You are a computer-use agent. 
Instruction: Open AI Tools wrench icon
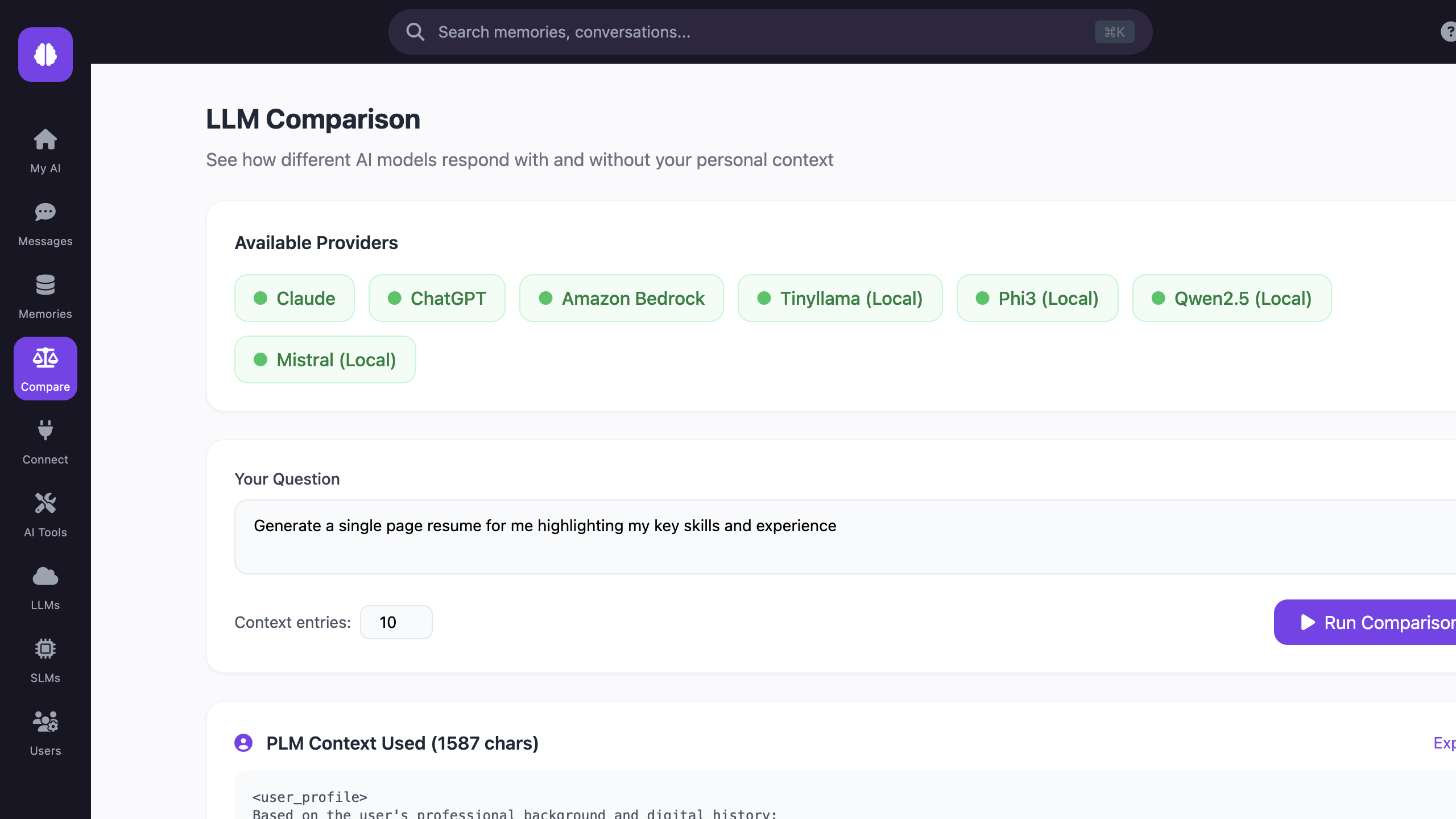[45, 504]
